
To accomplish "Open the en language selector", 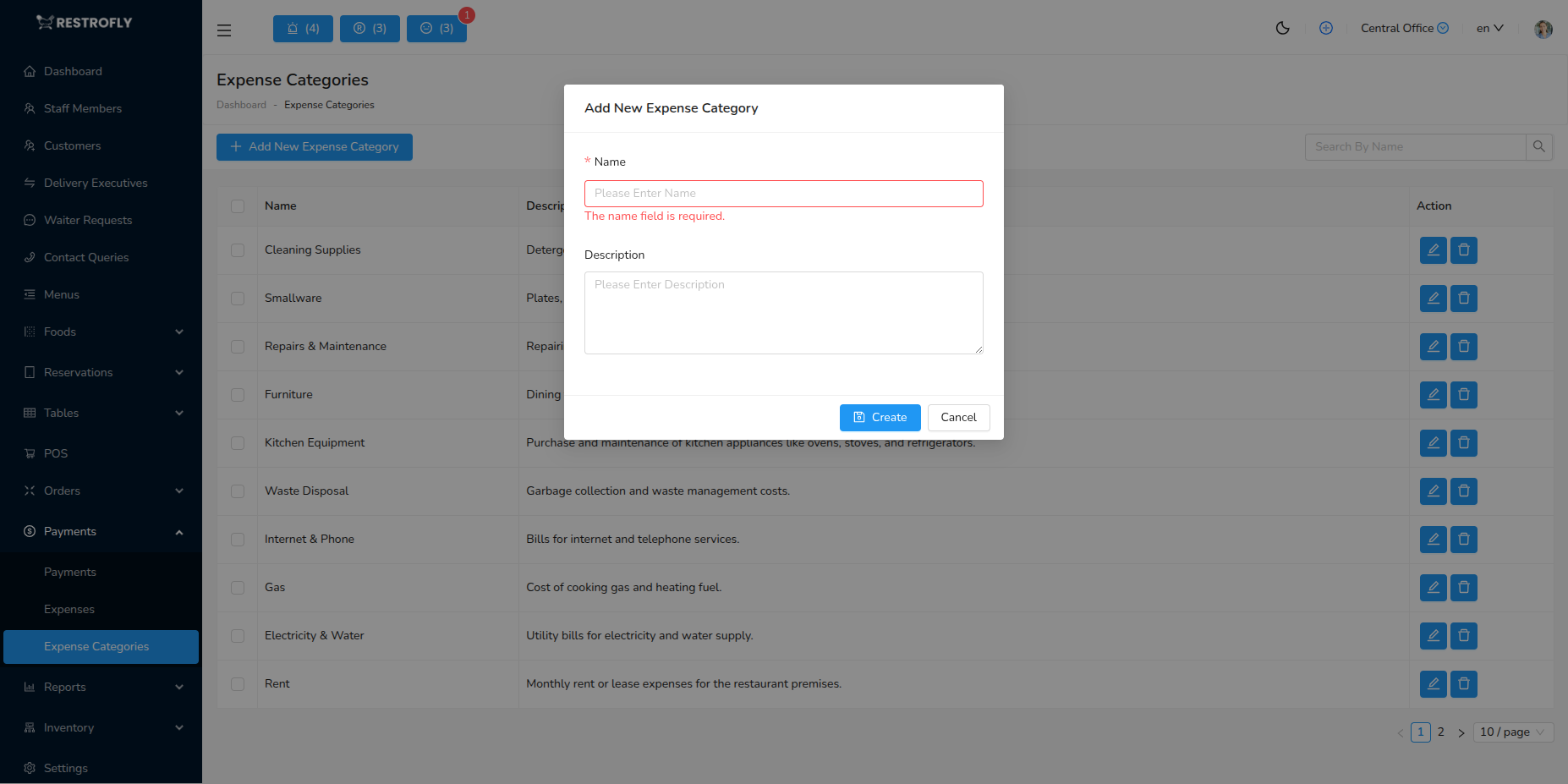I will point(1489,28).
